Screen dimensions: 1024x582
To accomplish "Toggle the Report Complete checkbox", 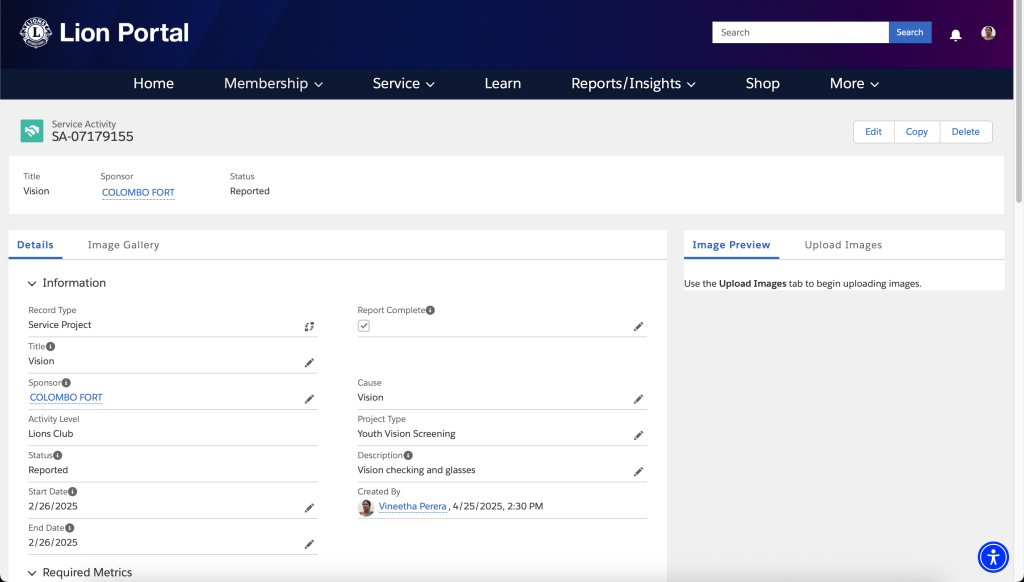I will (x=364, y=326).
